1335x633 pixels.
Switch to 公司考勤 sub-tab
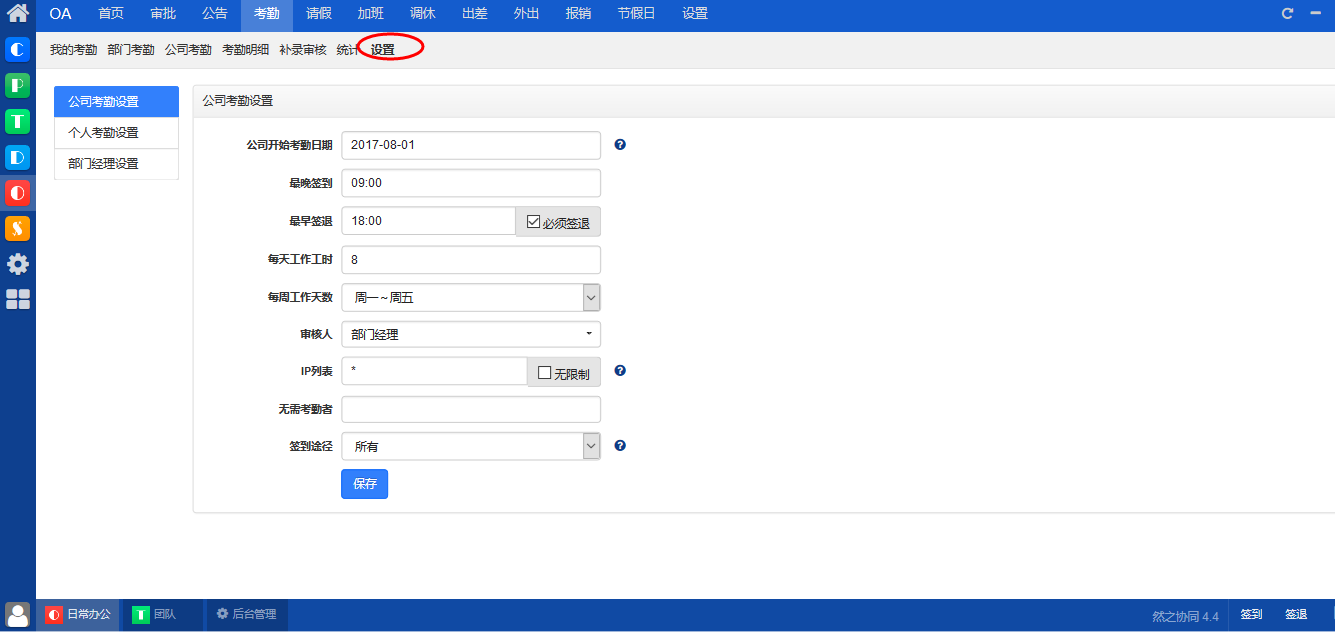coord(188,50)
